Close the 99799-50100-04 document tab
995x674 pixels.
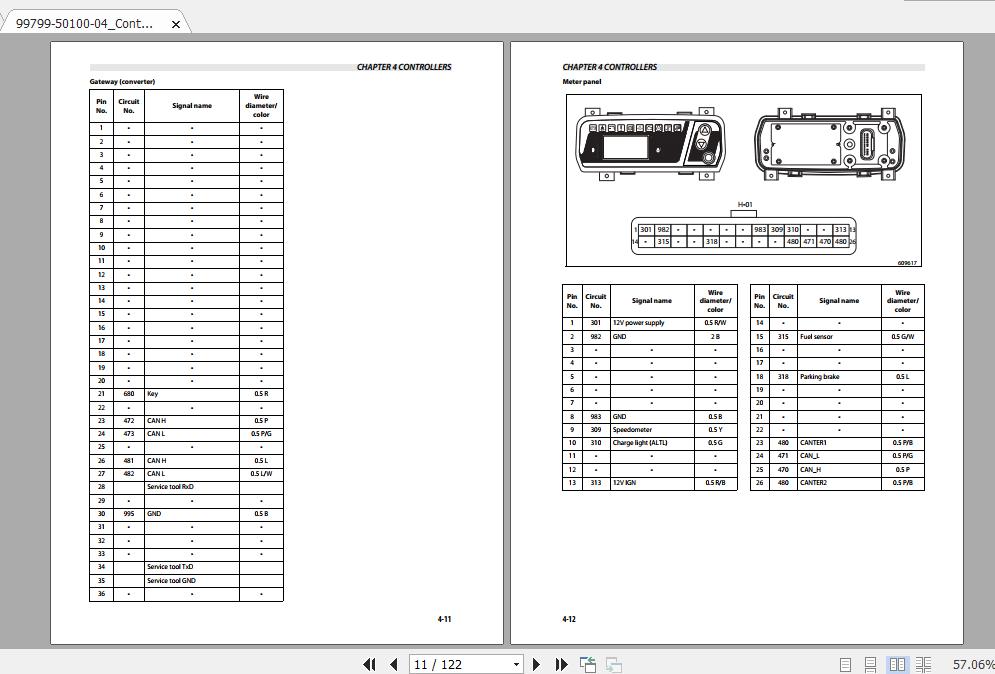(176, 21)
